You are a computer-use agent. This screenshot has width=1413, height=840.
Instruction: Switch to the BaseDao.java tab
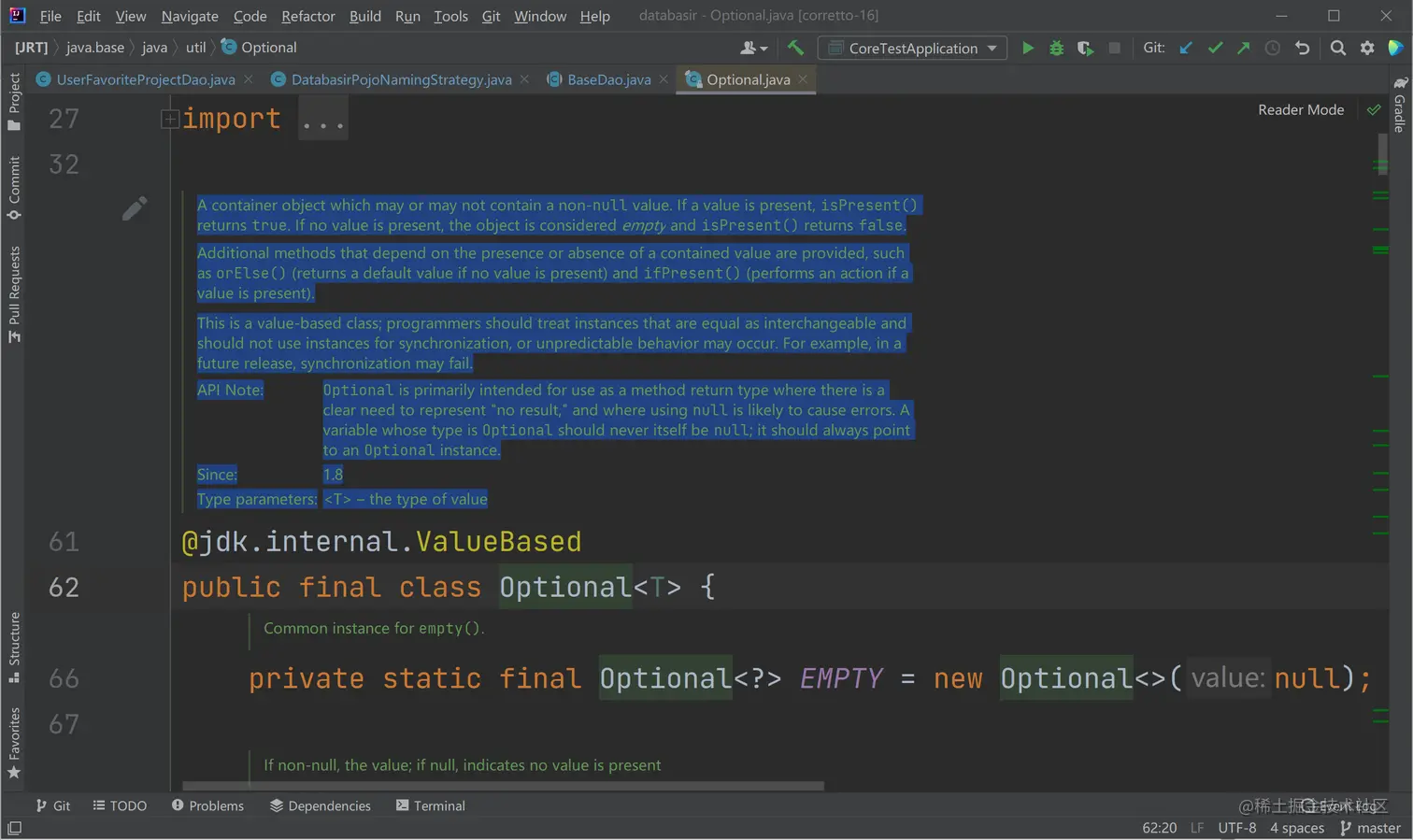click(x=608, y=79)
